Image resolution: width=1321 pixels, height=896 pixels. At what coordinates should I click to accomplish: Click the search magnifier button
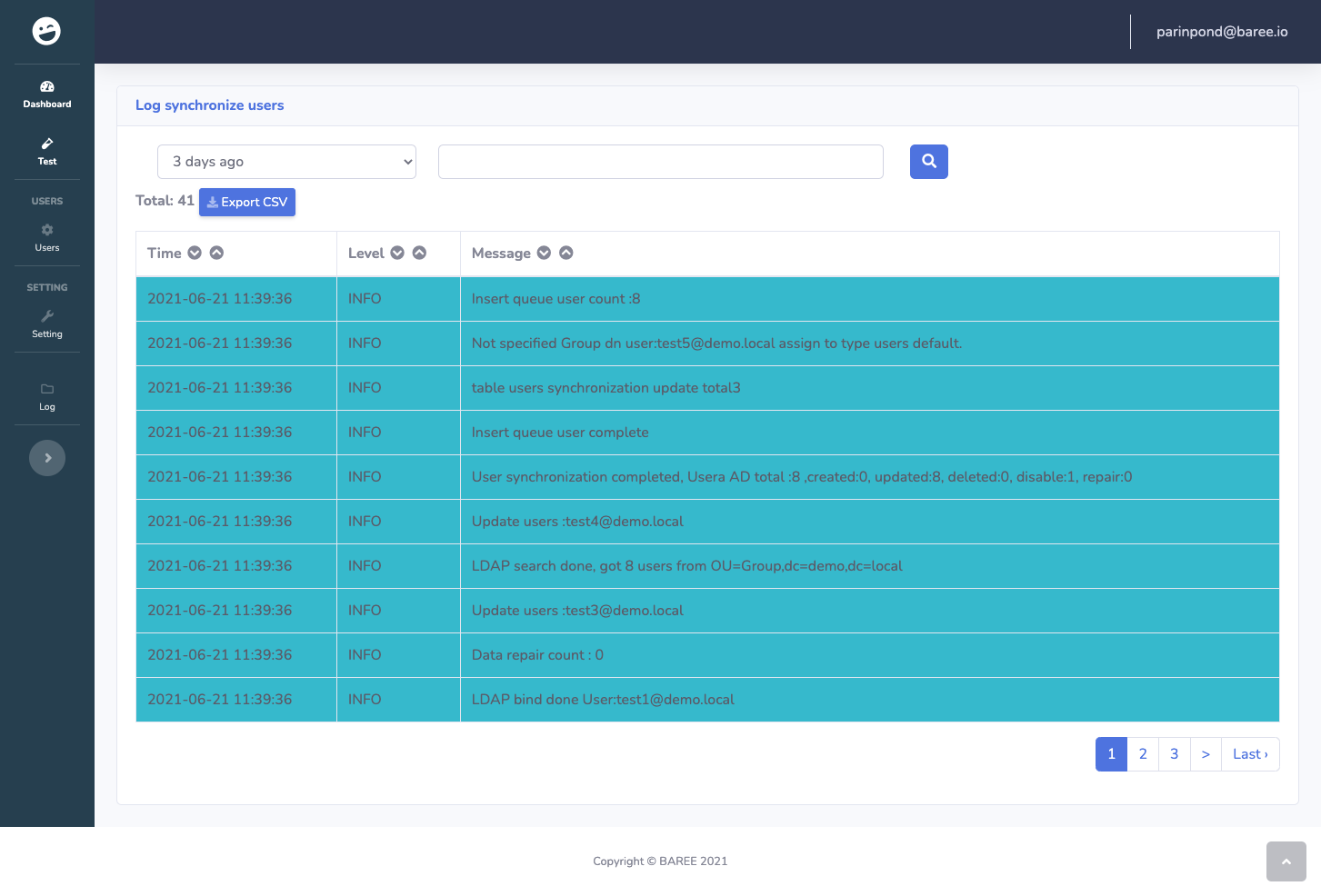click(x=928, y=161)
